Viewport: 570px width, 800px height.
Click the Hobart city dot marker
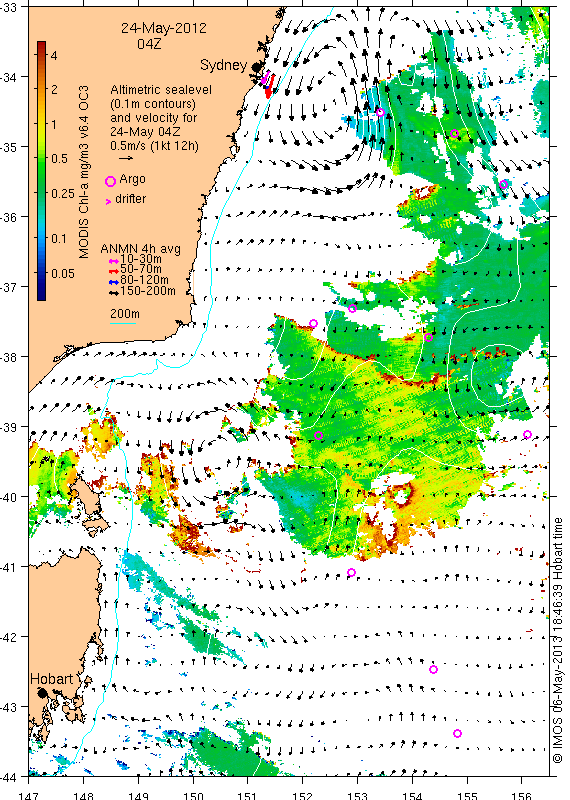point(42,693)
